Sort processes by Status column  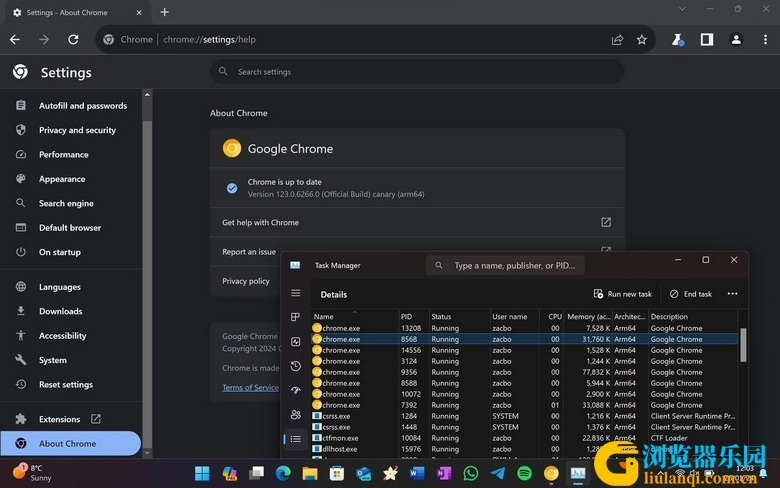[x=459, y=316]
